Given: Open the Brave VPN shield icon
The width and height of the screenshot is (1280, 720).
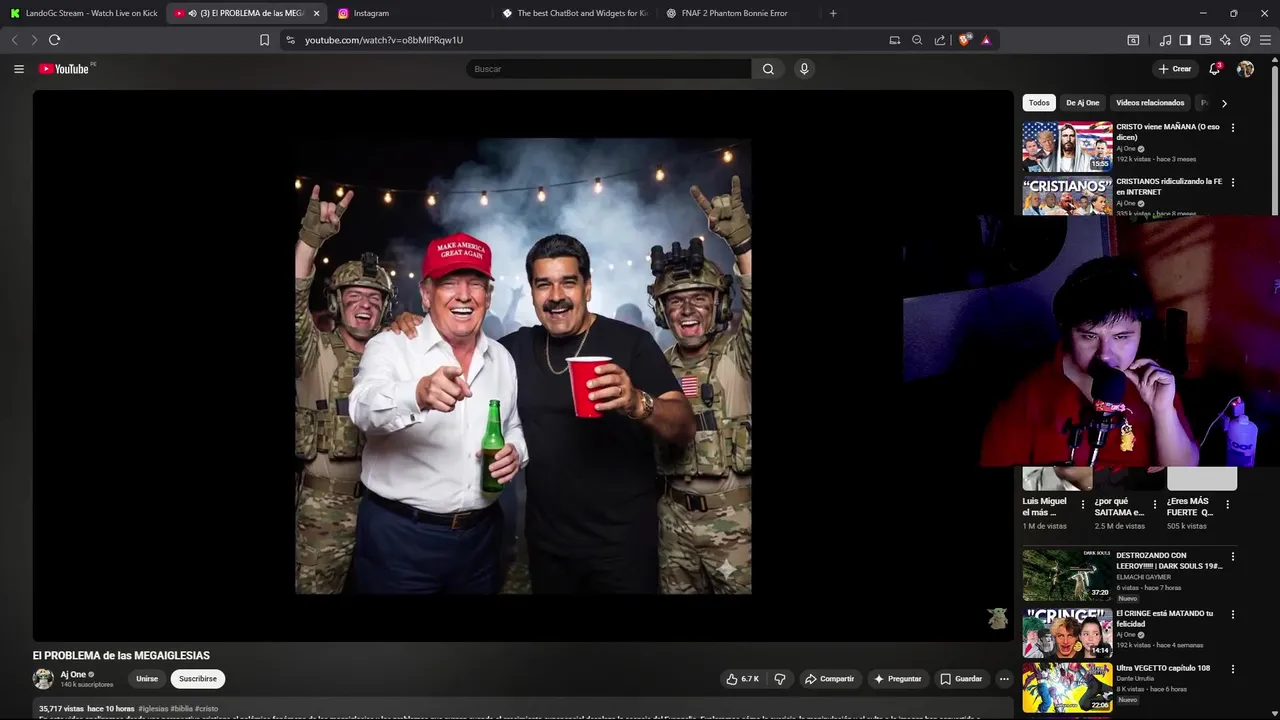Looking at the screenshot, I should (1245, 40).
